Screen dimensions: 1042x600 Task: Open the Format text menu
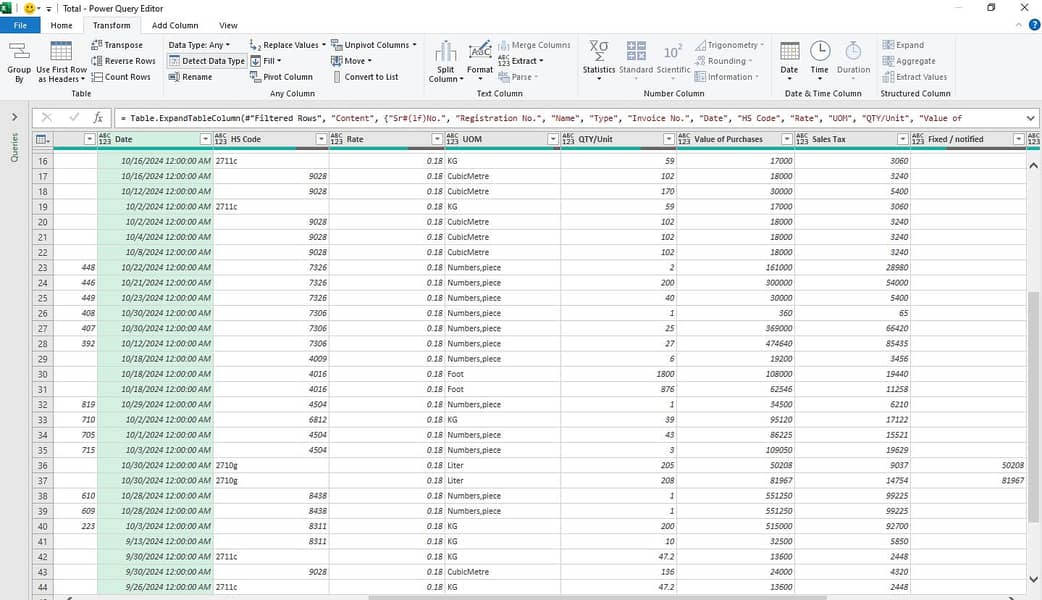pyautogui.click(x=480, y=62)
